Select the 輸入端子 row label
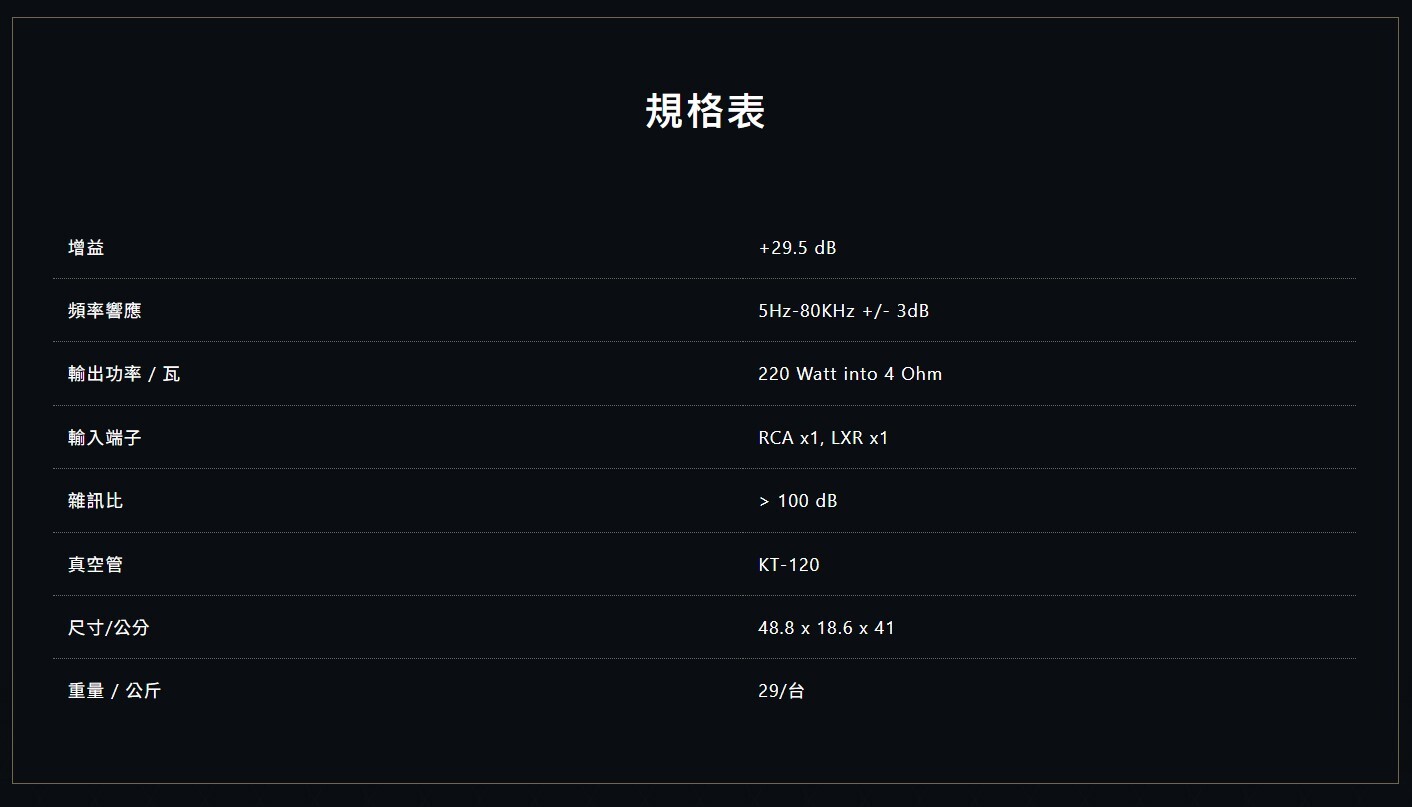This screenshot has width=1412, height=807. tap(104, 438)
